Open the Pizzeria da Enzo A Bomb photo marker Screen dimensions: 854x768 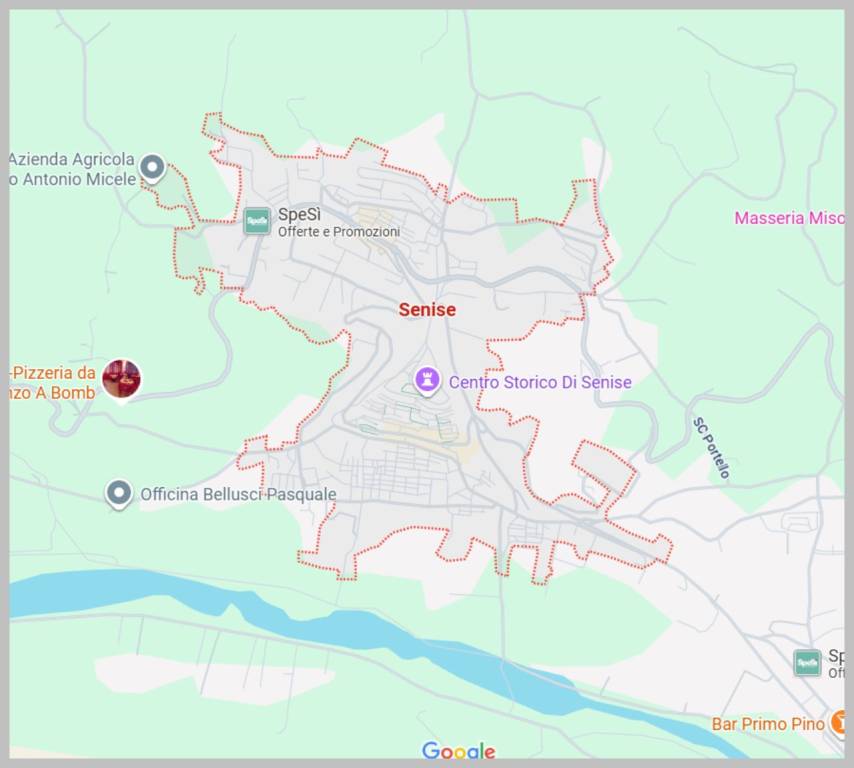(121, 380)
